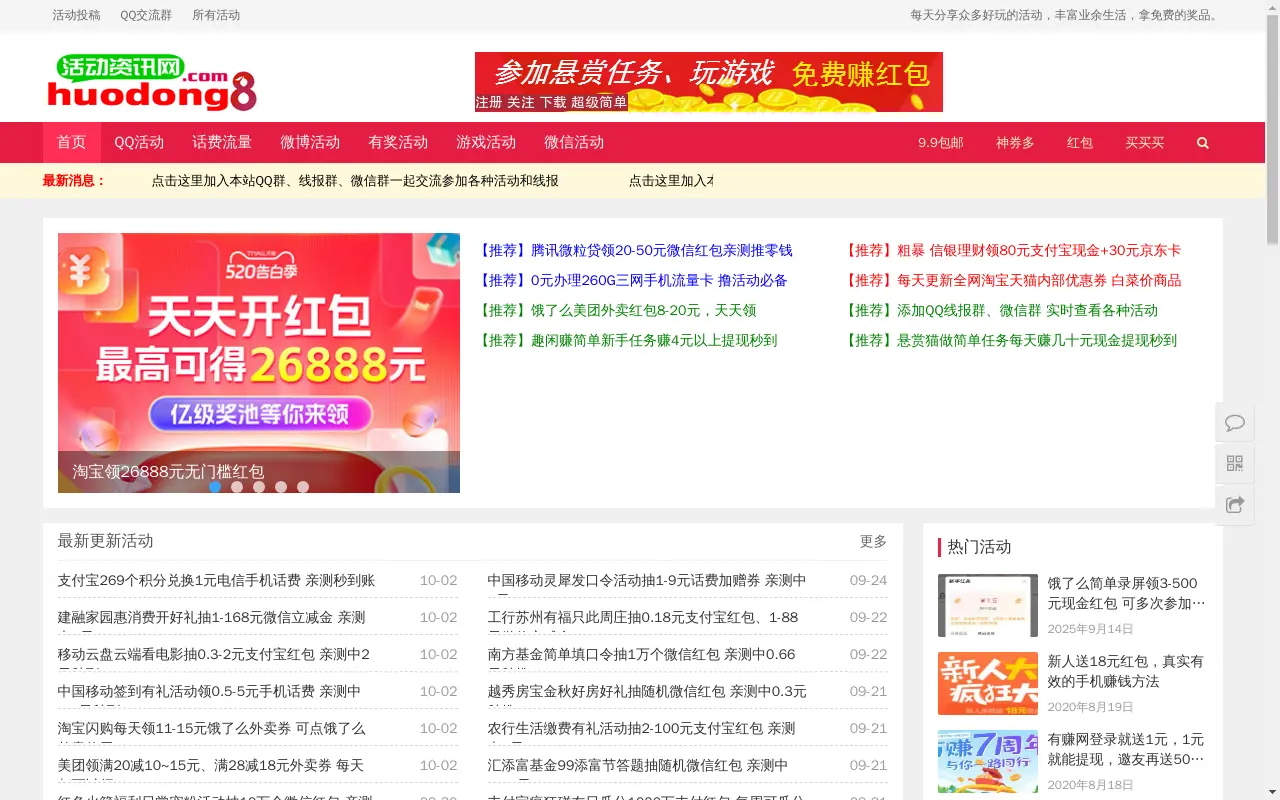
Task: Open 中国移动签到有礼活动 article
Action: (x=209, y=691)
